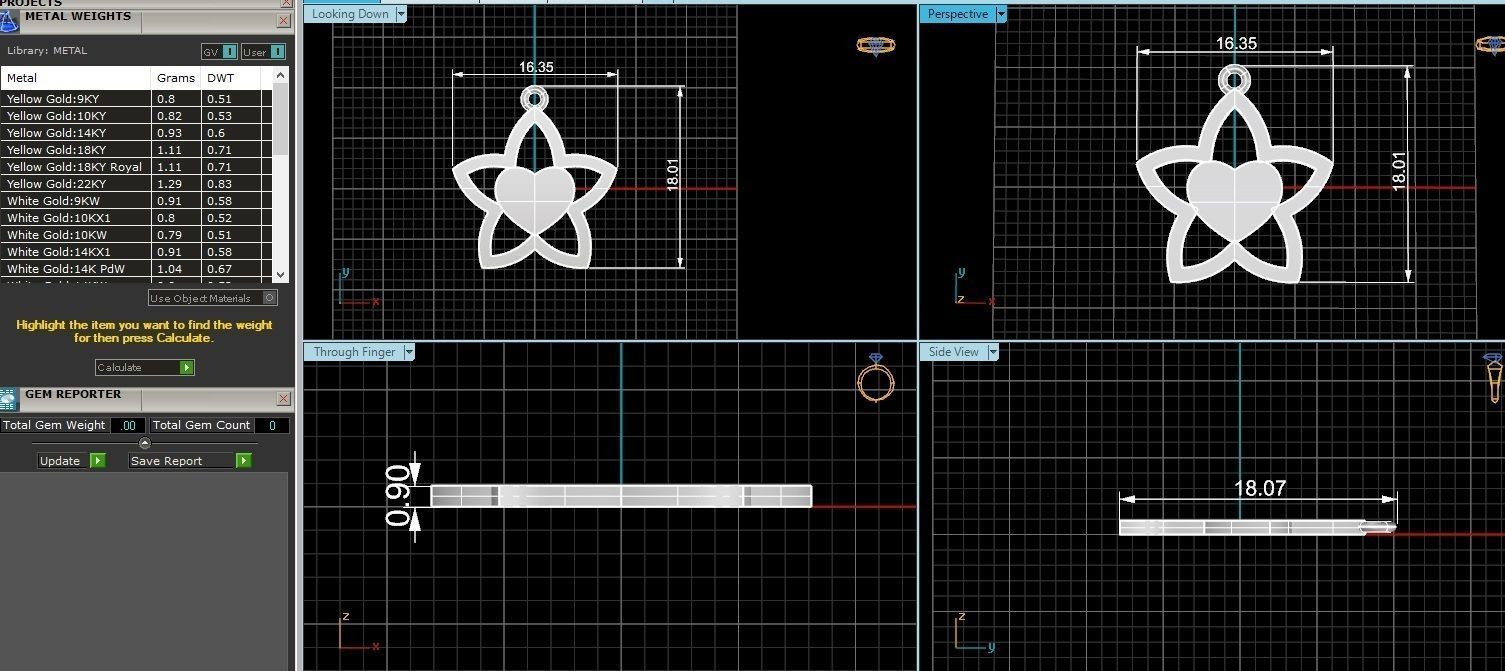Select White Gold:14K PdW row

(136, 269)
